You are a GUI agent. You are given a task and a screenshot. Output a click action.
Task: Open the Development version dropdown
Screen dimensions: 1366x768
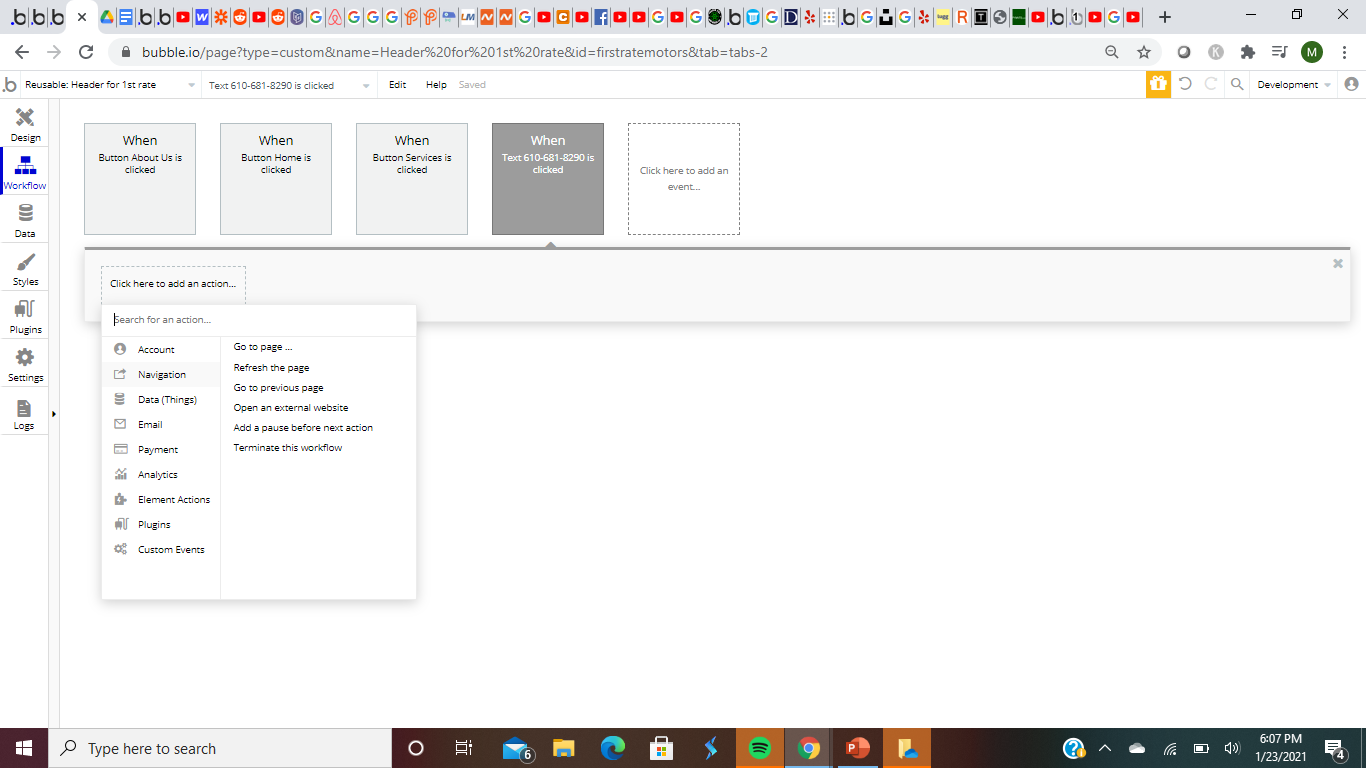click(x=1294, y=85)
